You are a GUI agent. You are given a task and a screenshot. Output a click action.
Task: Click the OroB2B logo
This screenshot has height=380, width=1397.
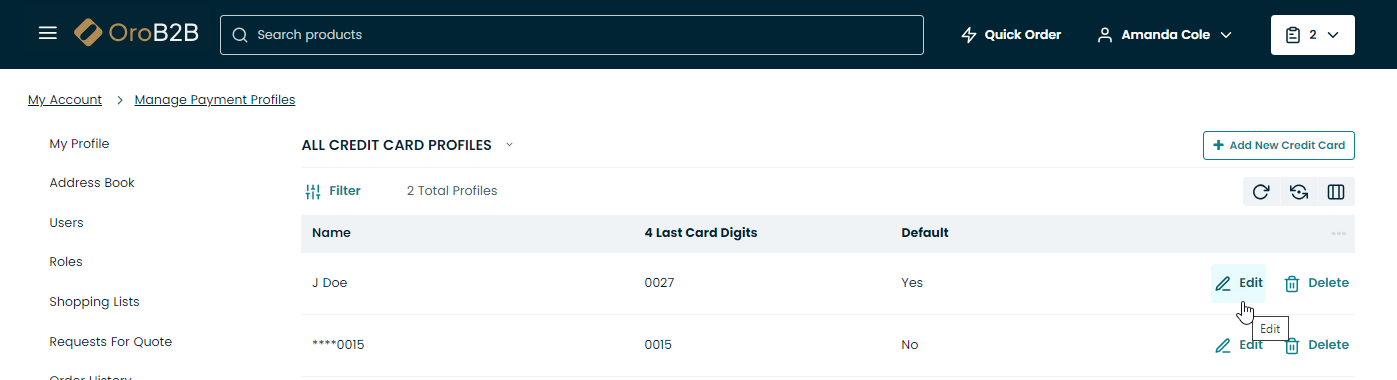tap(136, 34)
